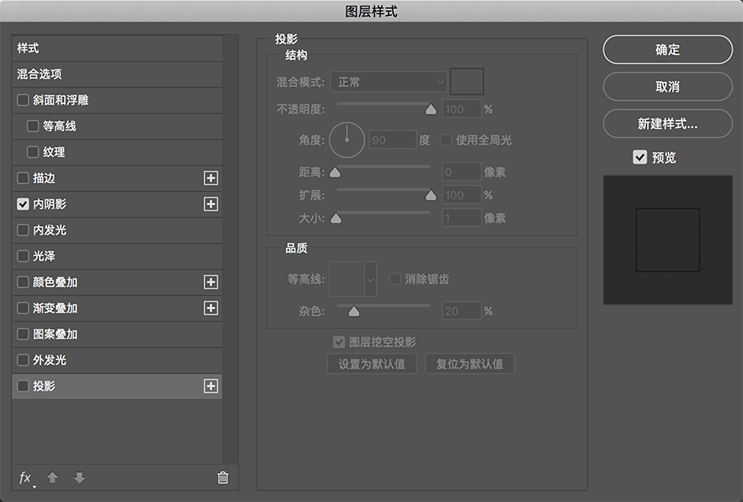Tick the 投影 checkbox
Viewport: 743px width, 502px height.
coord(23,386)
